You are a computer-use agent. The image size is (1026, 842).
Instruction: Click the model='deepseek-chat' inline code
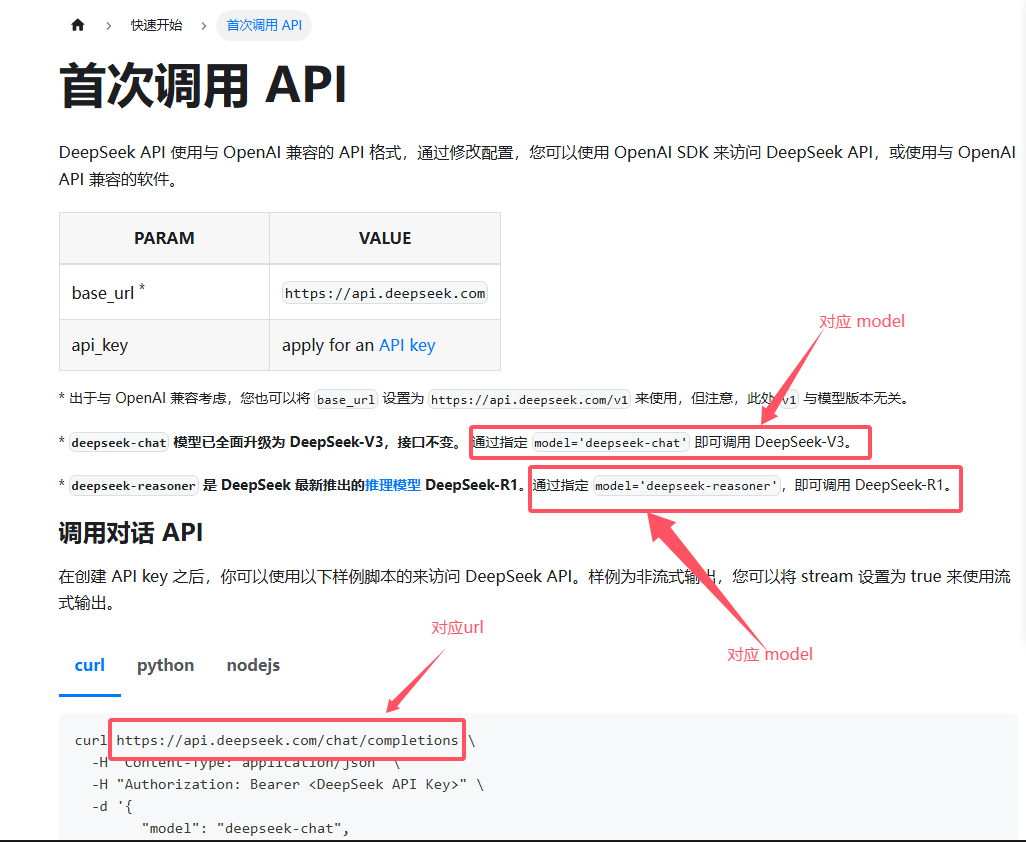pos(610,442)
